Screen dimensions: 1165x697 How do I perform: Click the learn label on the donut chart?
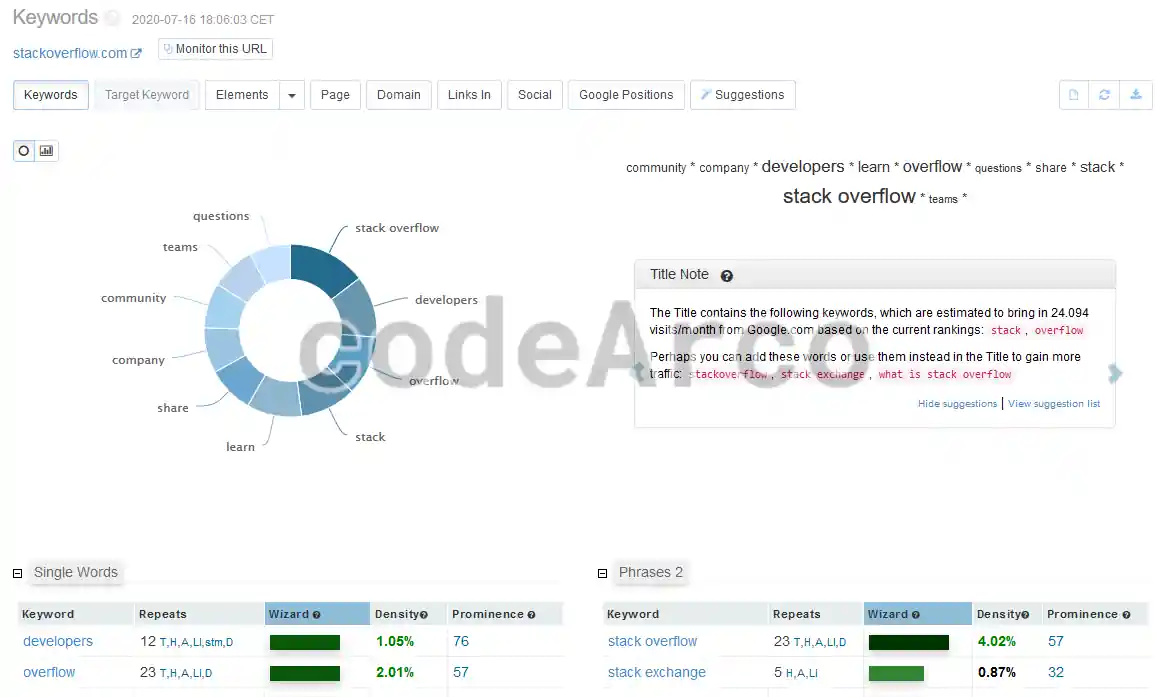click(x=240, y=447)
